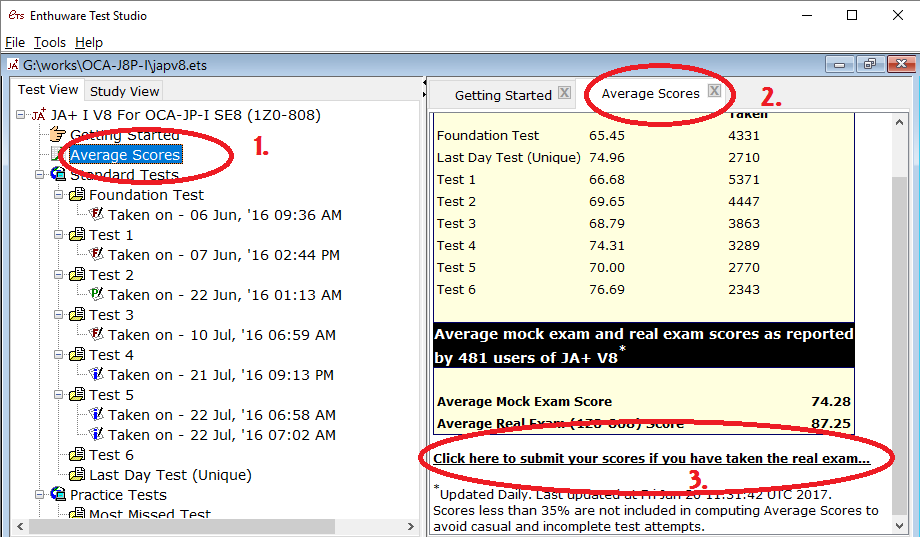Restore the japv8.ets inner window
920x537 pixels.
pos(870,64)
